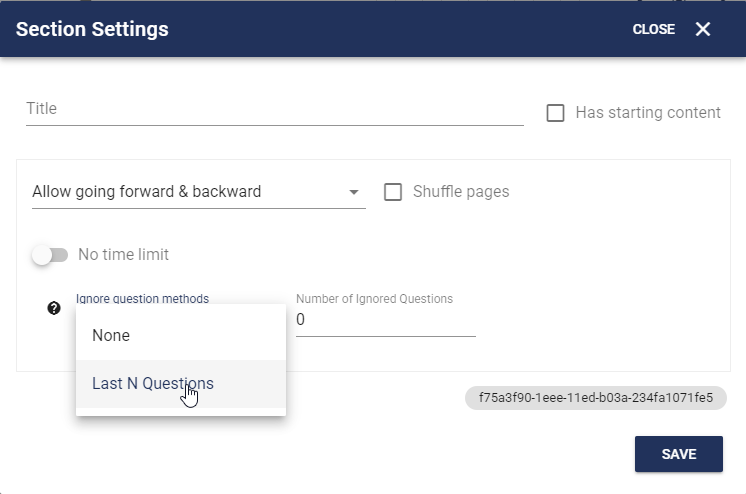746x494 pixels.
Task: Select None from the ignore methods list
Action: [181, 336]
